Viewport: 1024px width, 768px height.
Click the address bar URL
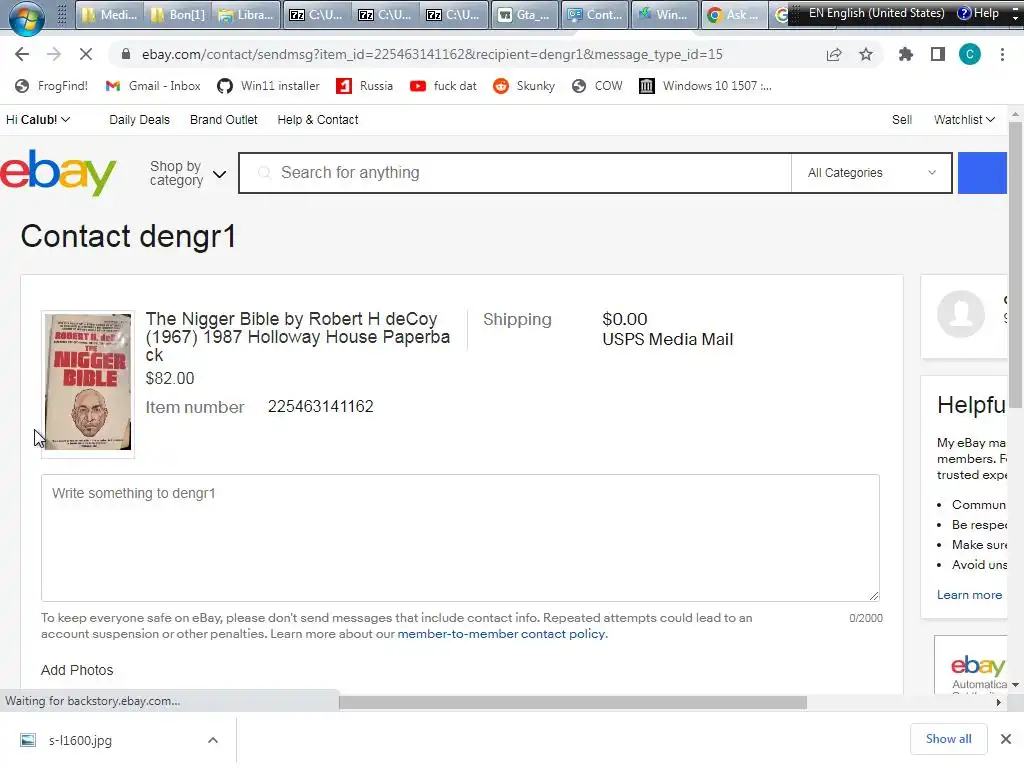pos(432,55)
